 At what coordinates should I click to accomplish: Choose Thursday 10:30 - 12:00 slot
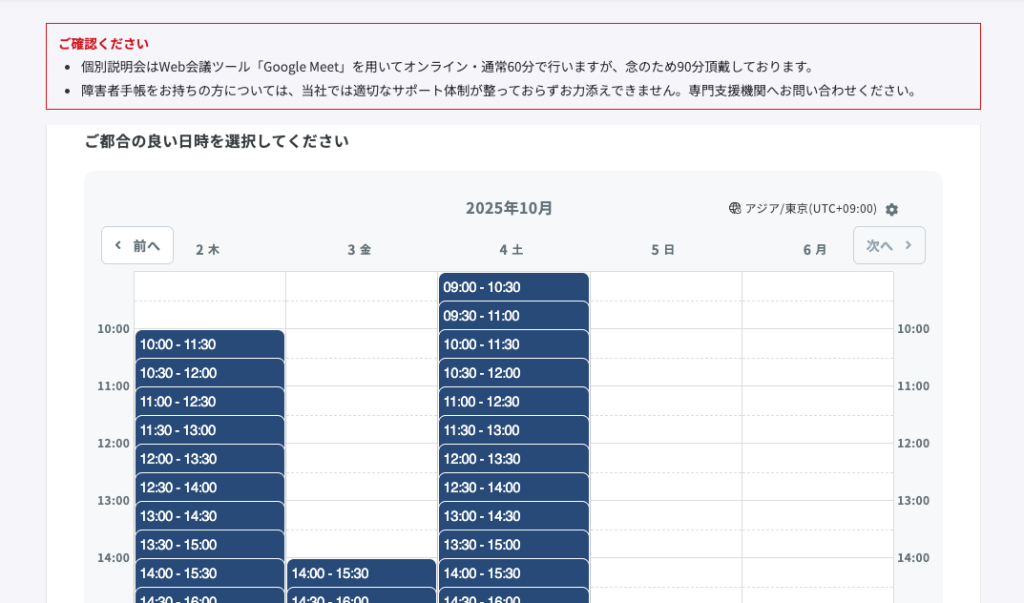(210, 373)
